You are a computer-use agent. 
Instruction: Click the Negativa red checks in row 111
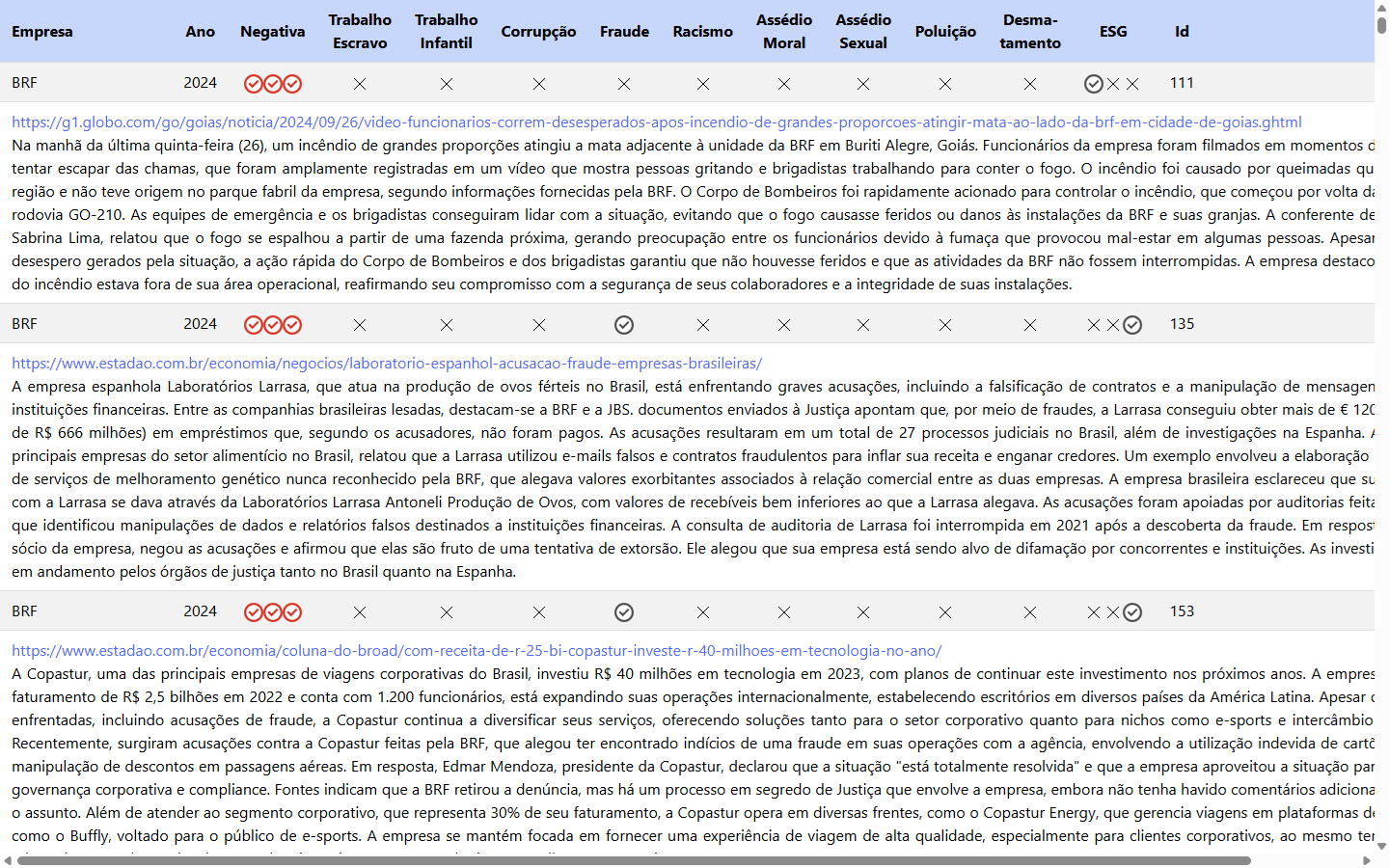coord(273,84)
